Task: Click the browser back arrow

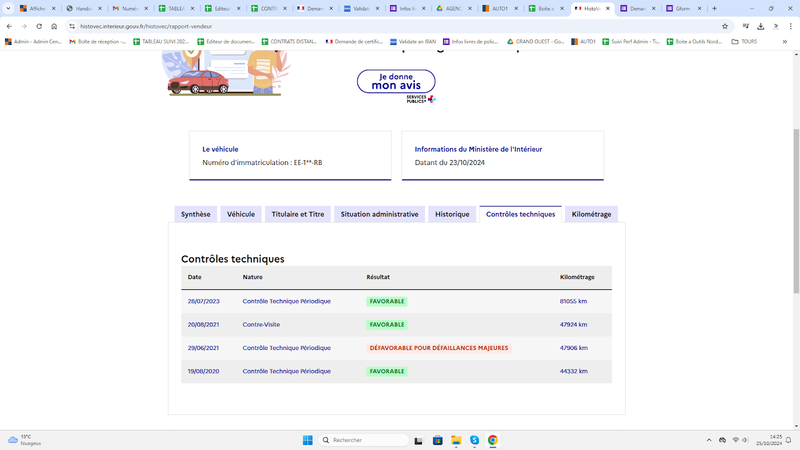Action: pos(9,26)
